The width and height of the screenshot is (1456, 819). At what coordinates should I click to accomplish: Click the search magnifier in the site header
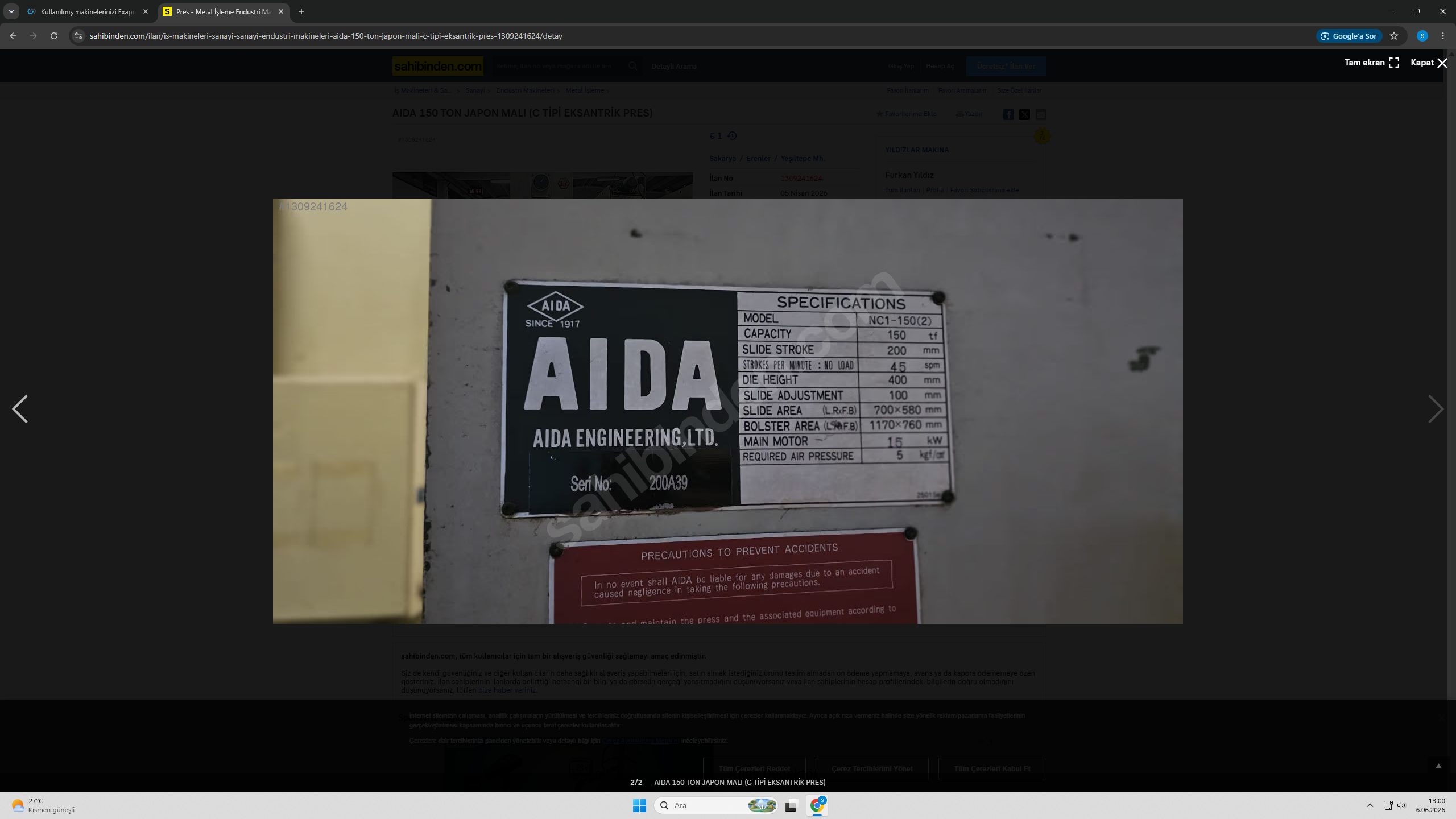click(632, 66)
